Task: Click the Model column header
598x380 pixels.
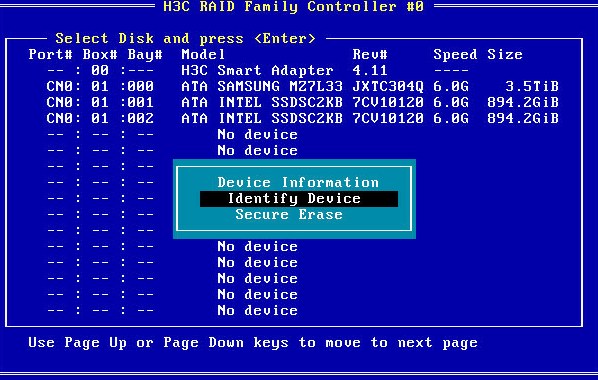Action: [x=203, y=55]
